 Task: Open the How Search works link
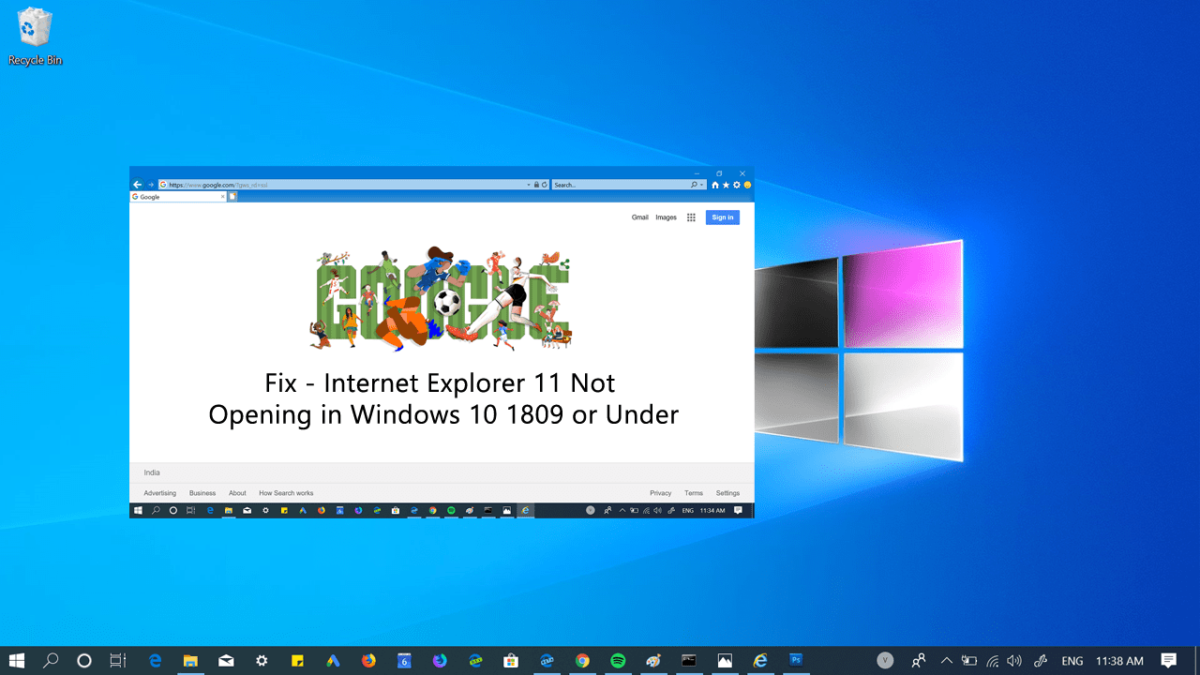point(286,492)
